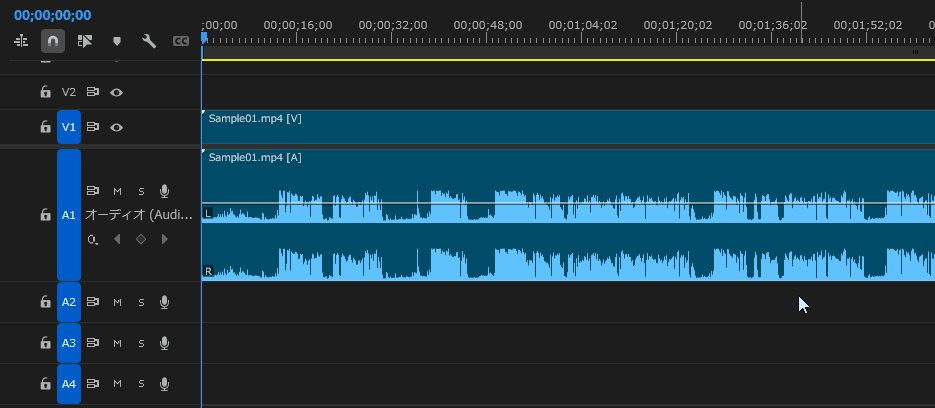Toggle sync lock for V1 track
Screen dimensions: 935x408
pos(92,126)
